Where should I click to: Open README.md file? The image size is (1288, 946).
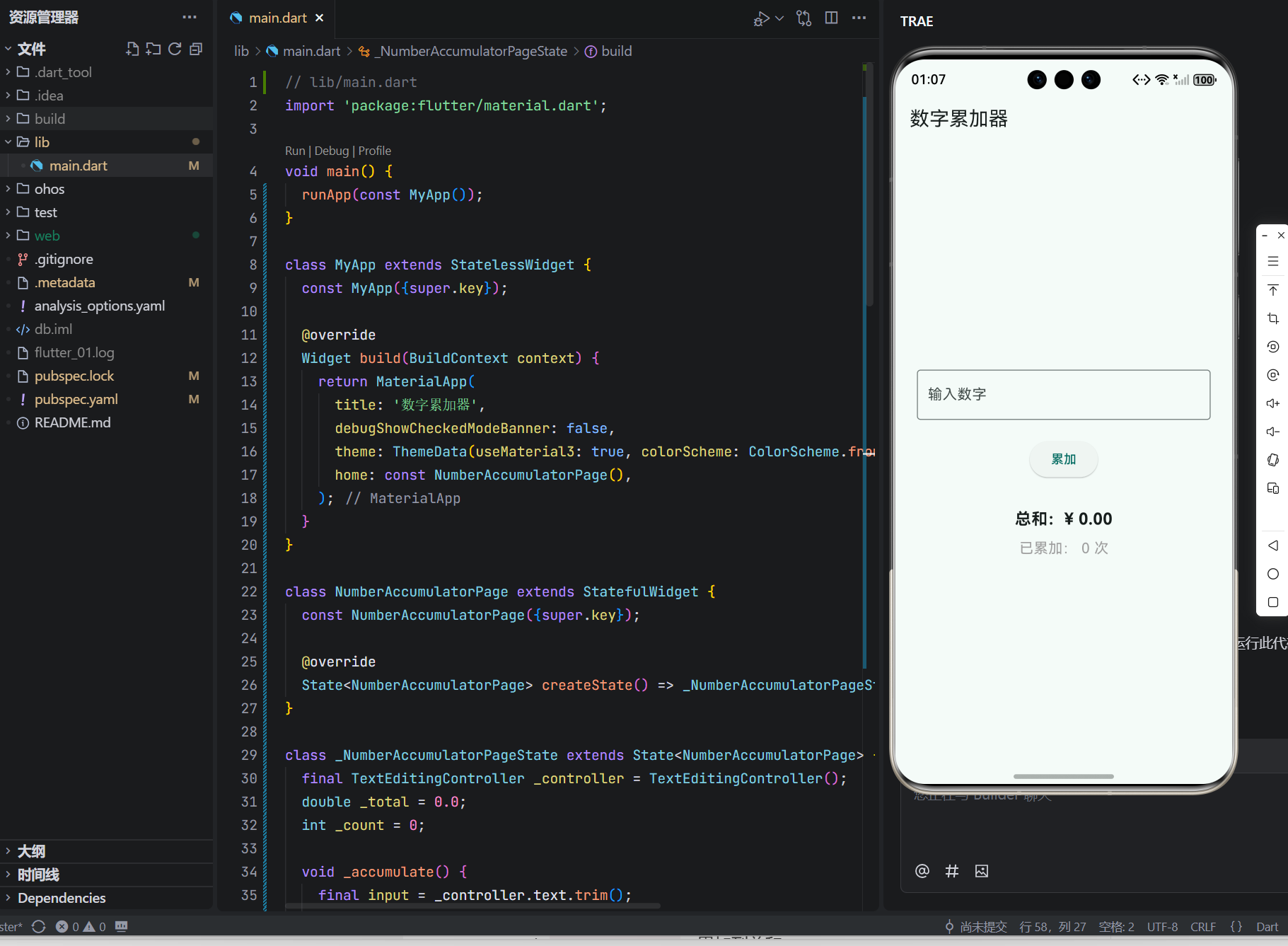[106, 422]
